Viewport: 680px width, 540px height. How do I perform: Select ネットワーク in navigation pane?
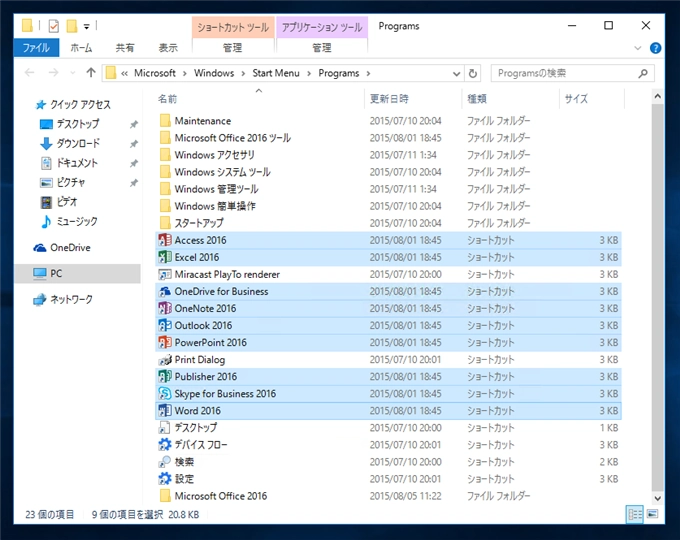coord(71,299)
